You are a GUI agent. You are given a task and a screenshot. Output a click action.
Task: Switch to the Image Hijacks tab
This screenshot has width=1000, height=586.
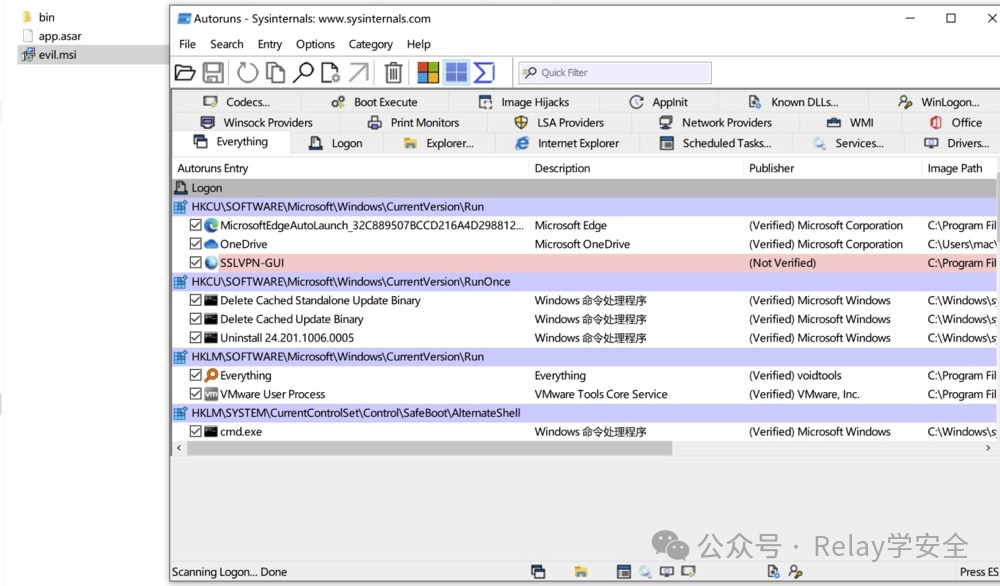(x=524, y=102)
